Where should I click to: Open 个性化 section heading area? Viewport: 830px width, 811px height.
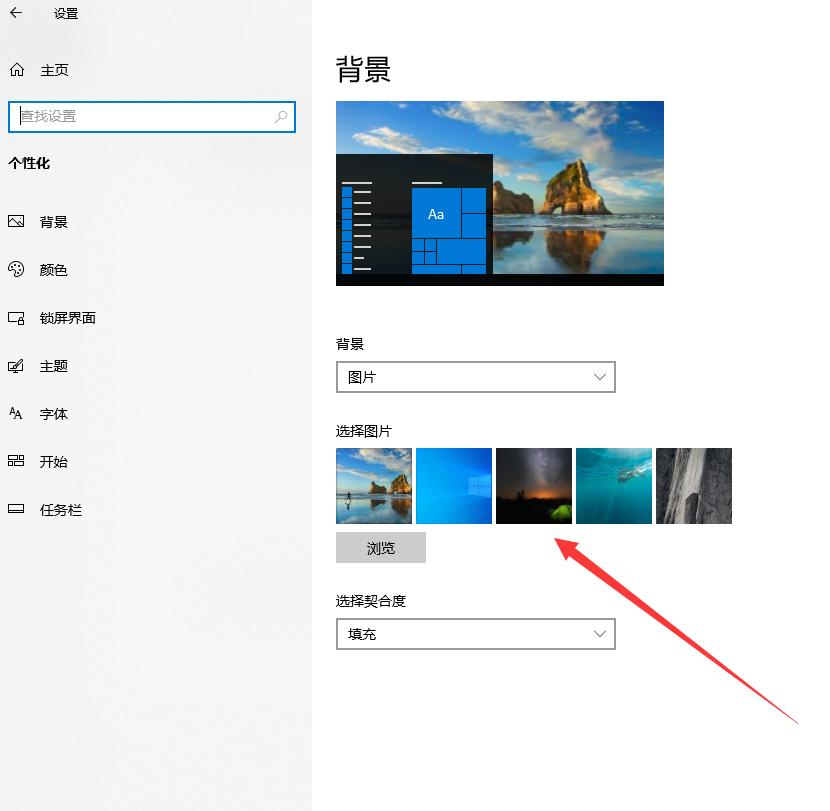click(x=30, y=163)
